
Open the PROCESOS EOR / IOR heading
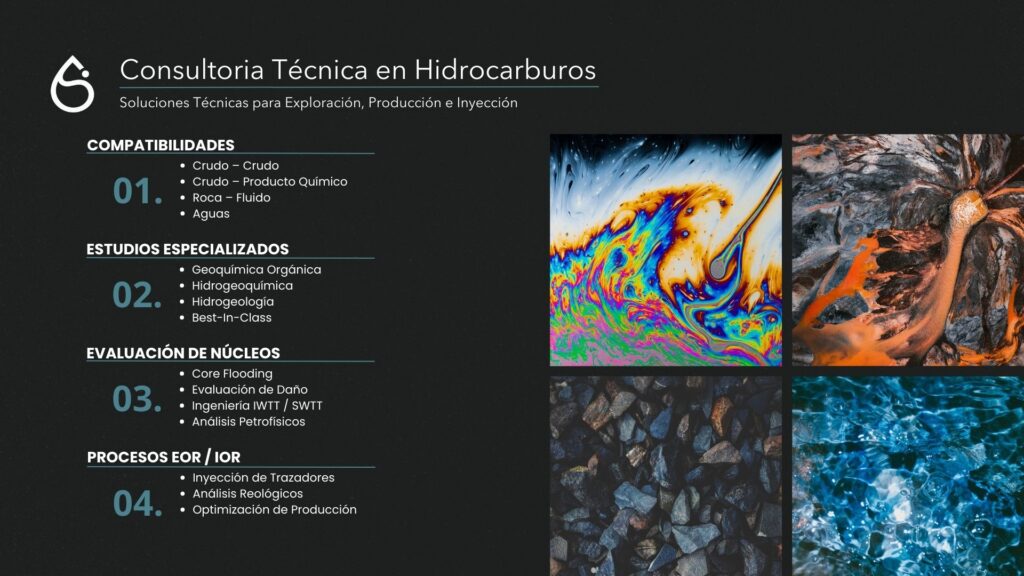(x=163, y=457)
